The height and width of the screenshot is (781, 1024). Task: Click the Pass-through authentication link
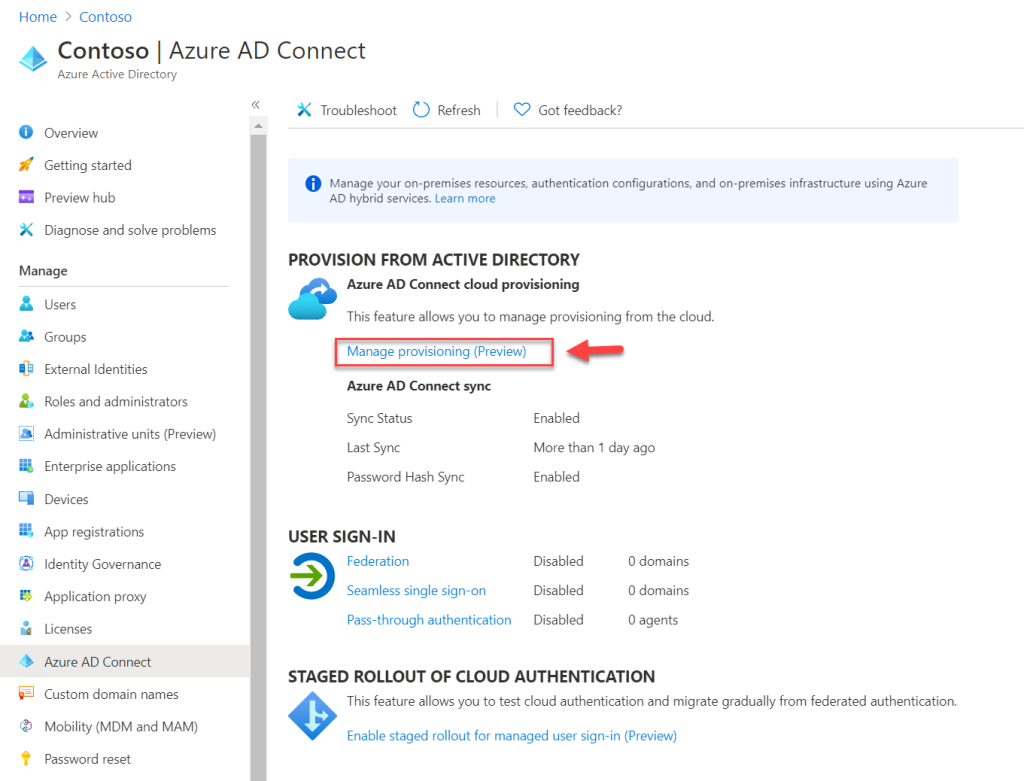click(x=429, y=620)
